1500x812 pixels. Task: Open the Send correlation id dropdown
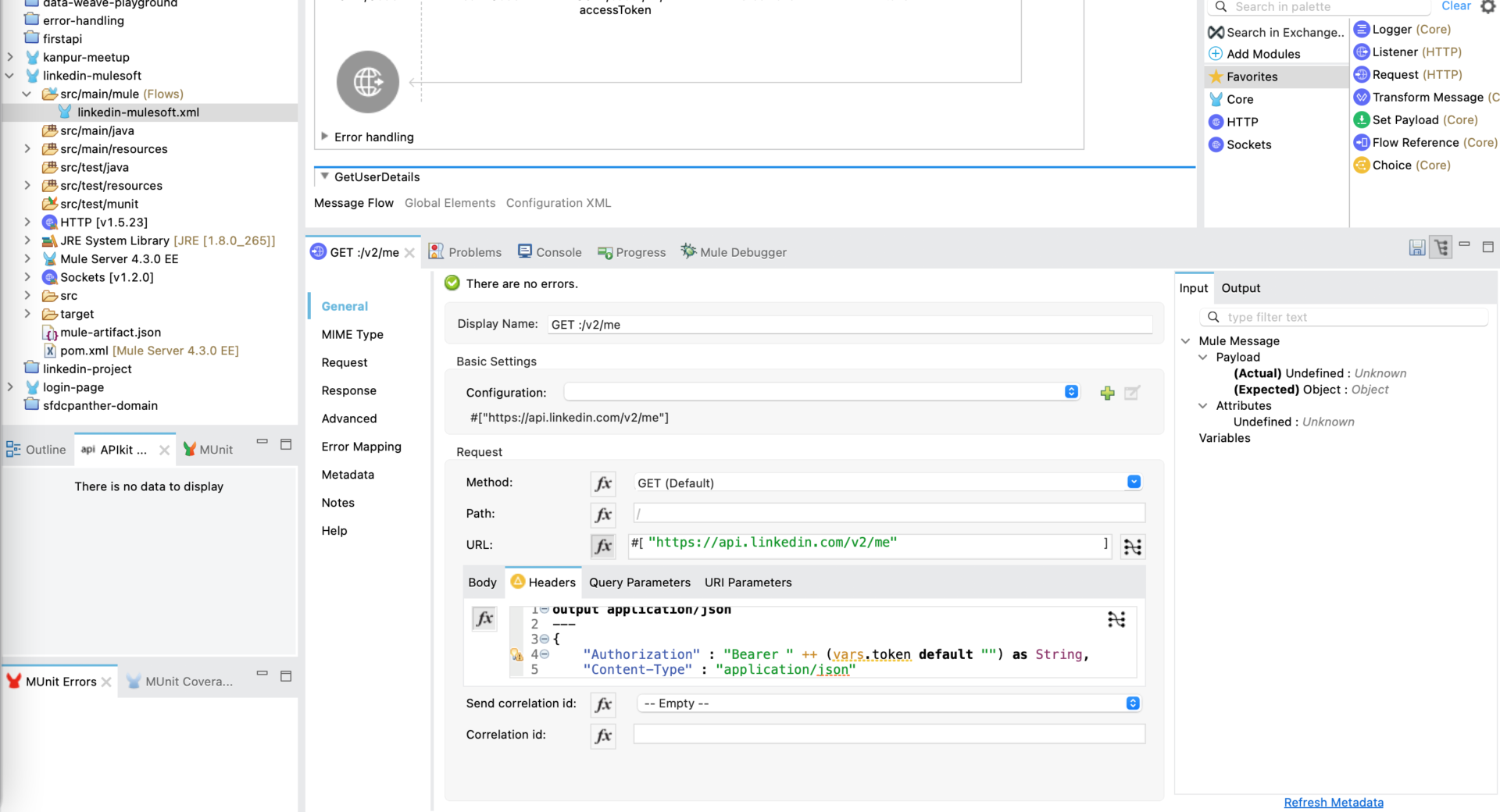(1134, 703)
